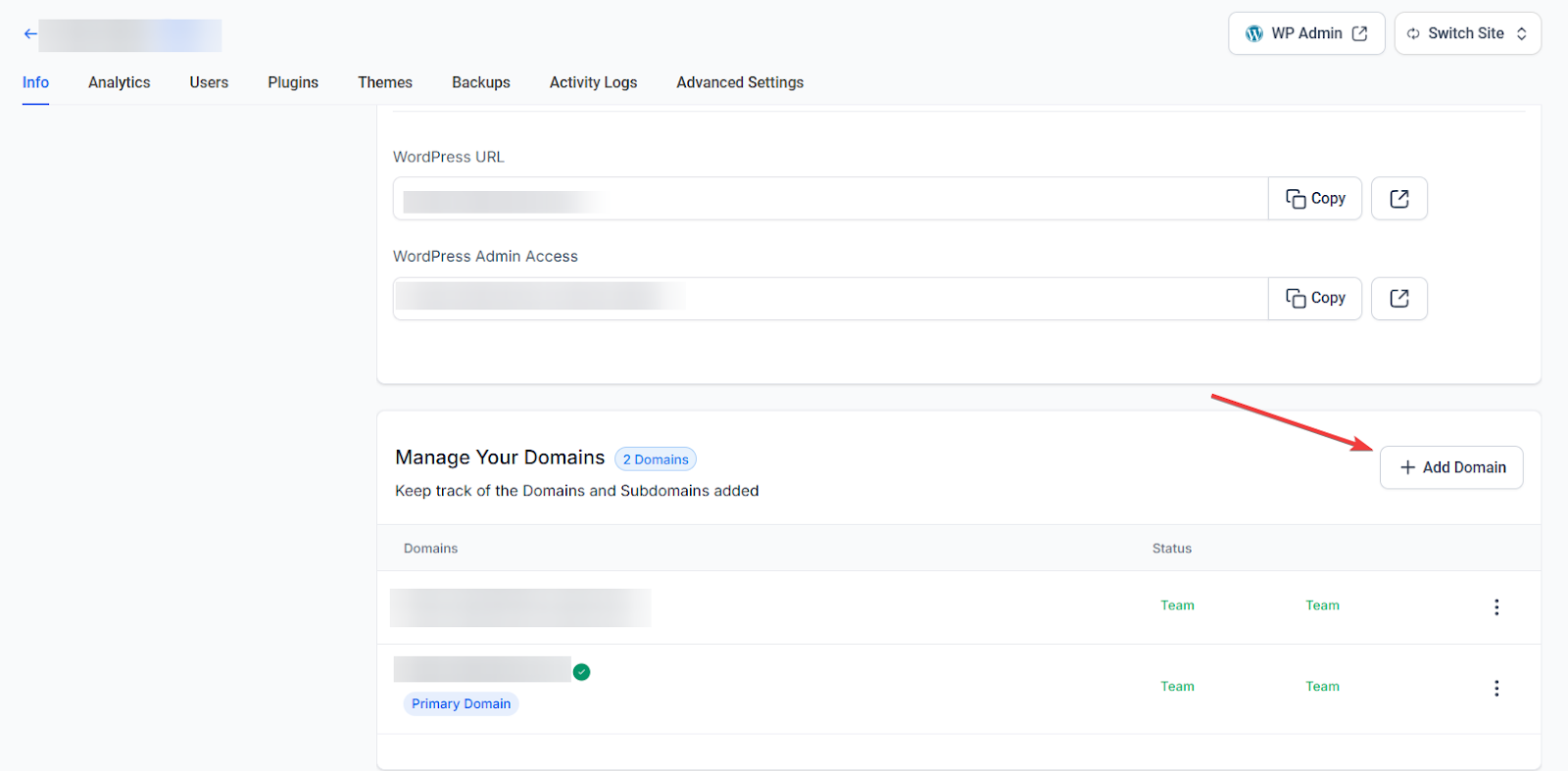Open the Plugins tab

point(293,83)
